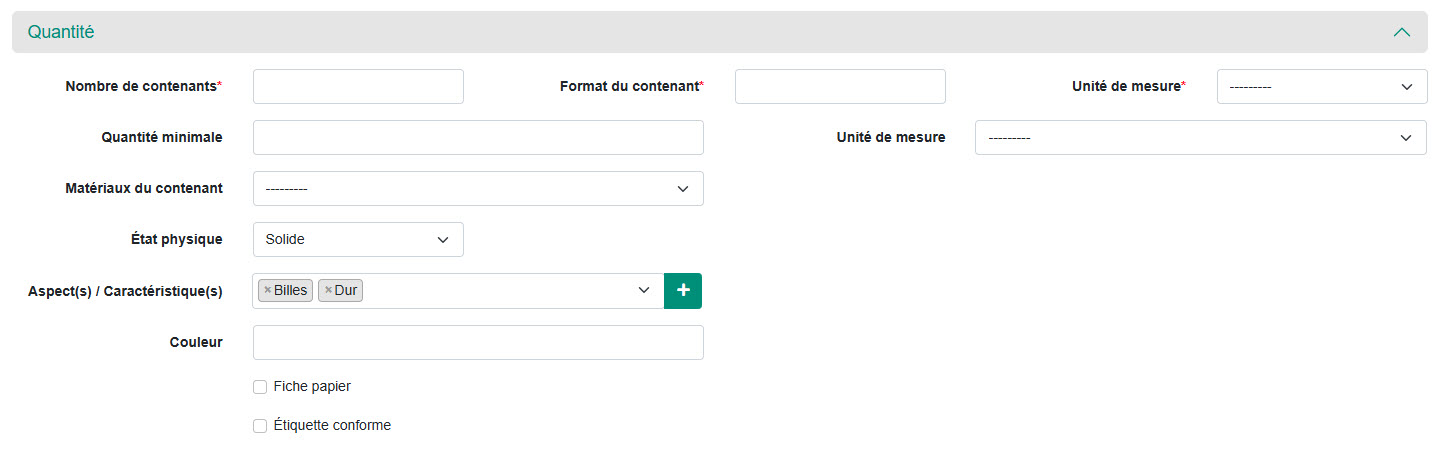Screen dimensions: 1440x454
Task: Click the Quantité section header title
Action: tap(61, 32)
